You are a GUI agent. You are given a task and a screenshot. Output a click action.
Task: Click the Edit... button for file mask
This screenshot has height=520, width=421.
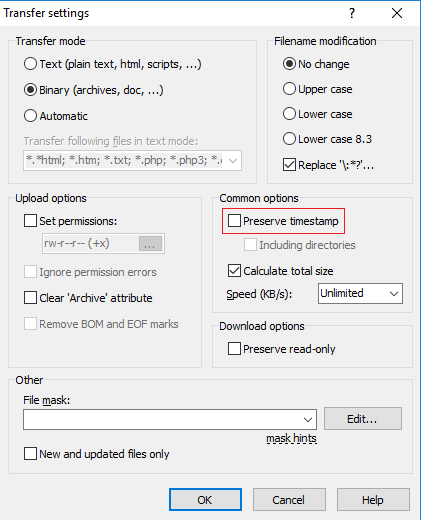[363, 419]
